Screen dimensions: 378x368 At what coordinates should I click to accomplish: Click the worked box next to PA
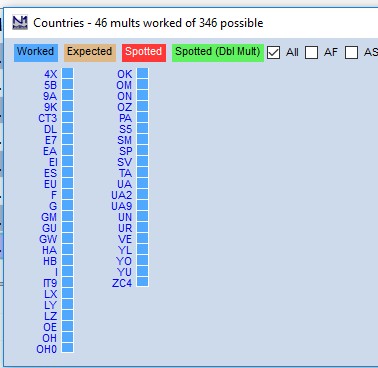(142, 117)
